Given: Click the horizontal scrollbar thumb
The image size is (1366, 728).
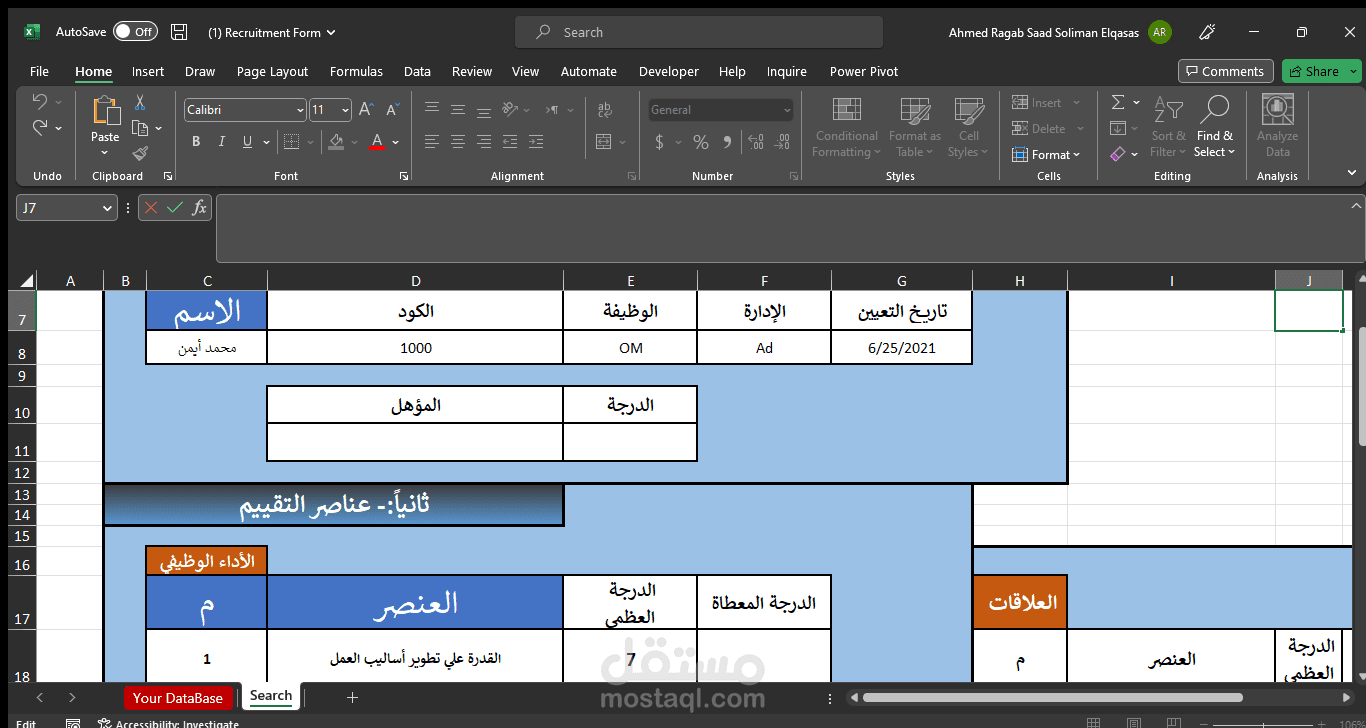Looking at the screenshot, I should (x=1052, y=697).
